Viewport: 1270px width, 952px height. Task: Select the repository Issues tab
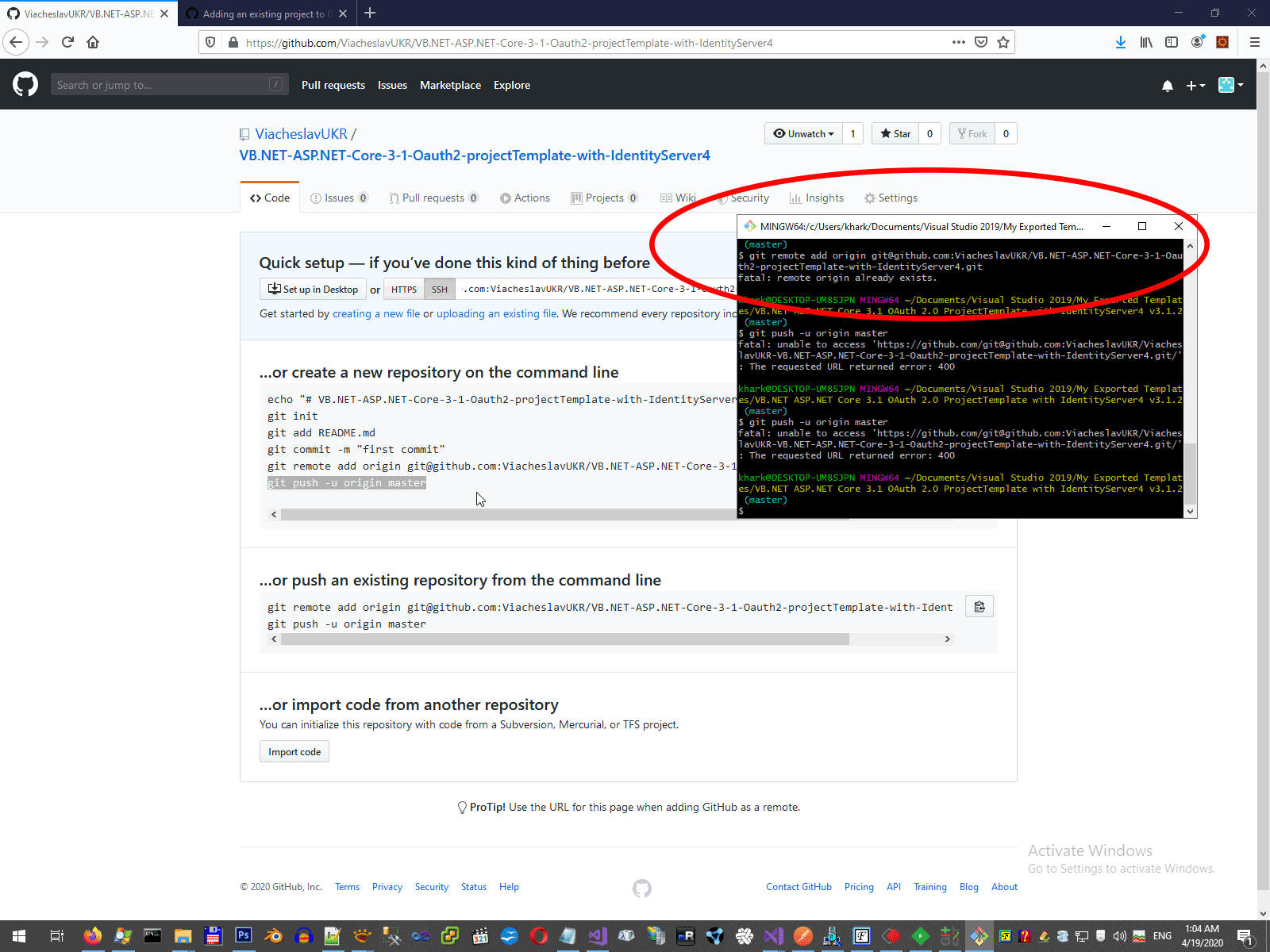(x=339, y=198)
